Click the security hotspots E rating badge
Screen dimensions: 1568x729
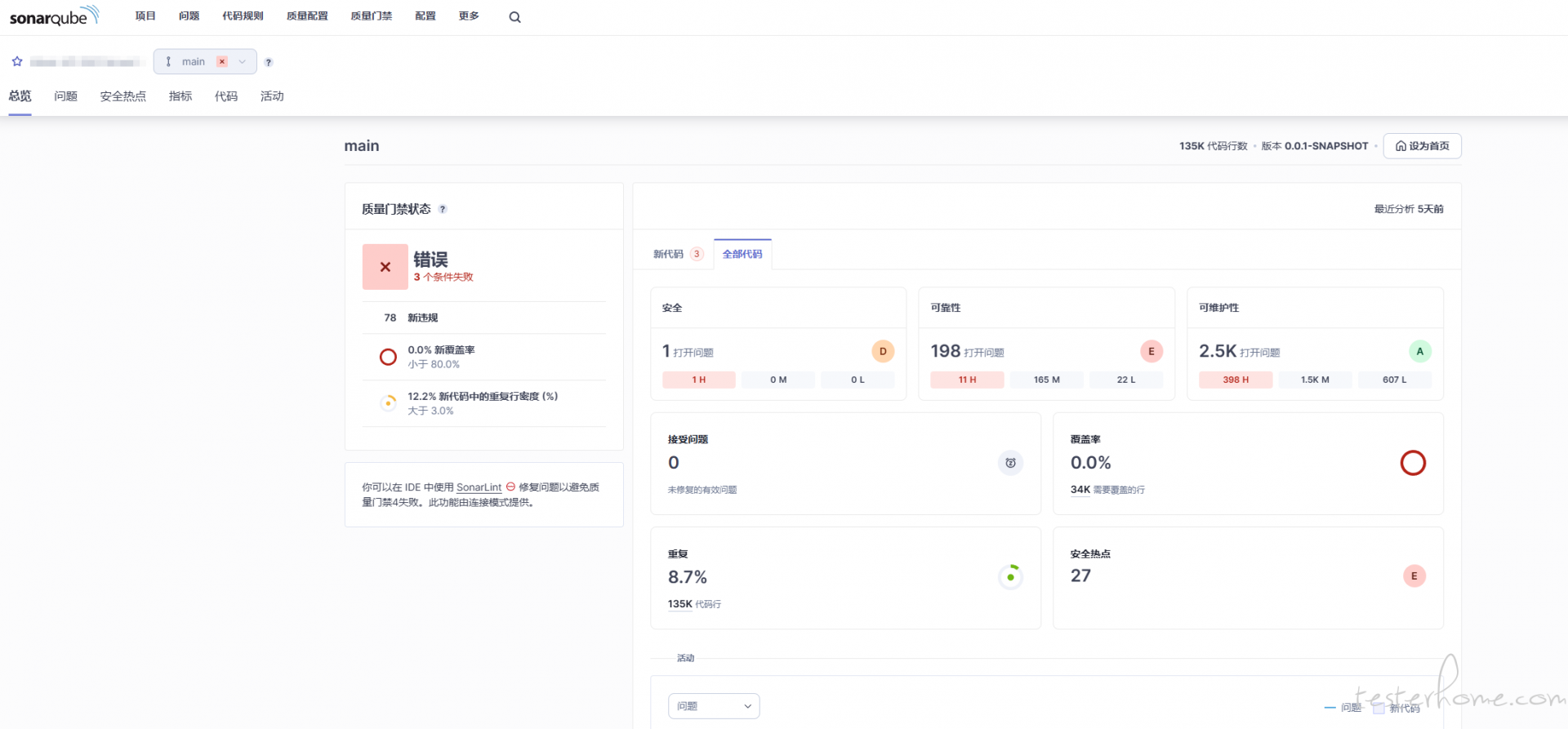[1414, 576]
